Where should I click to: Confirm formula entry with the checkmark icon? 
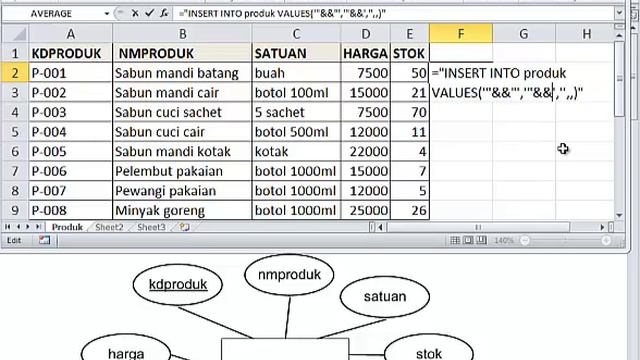[149, 13]
